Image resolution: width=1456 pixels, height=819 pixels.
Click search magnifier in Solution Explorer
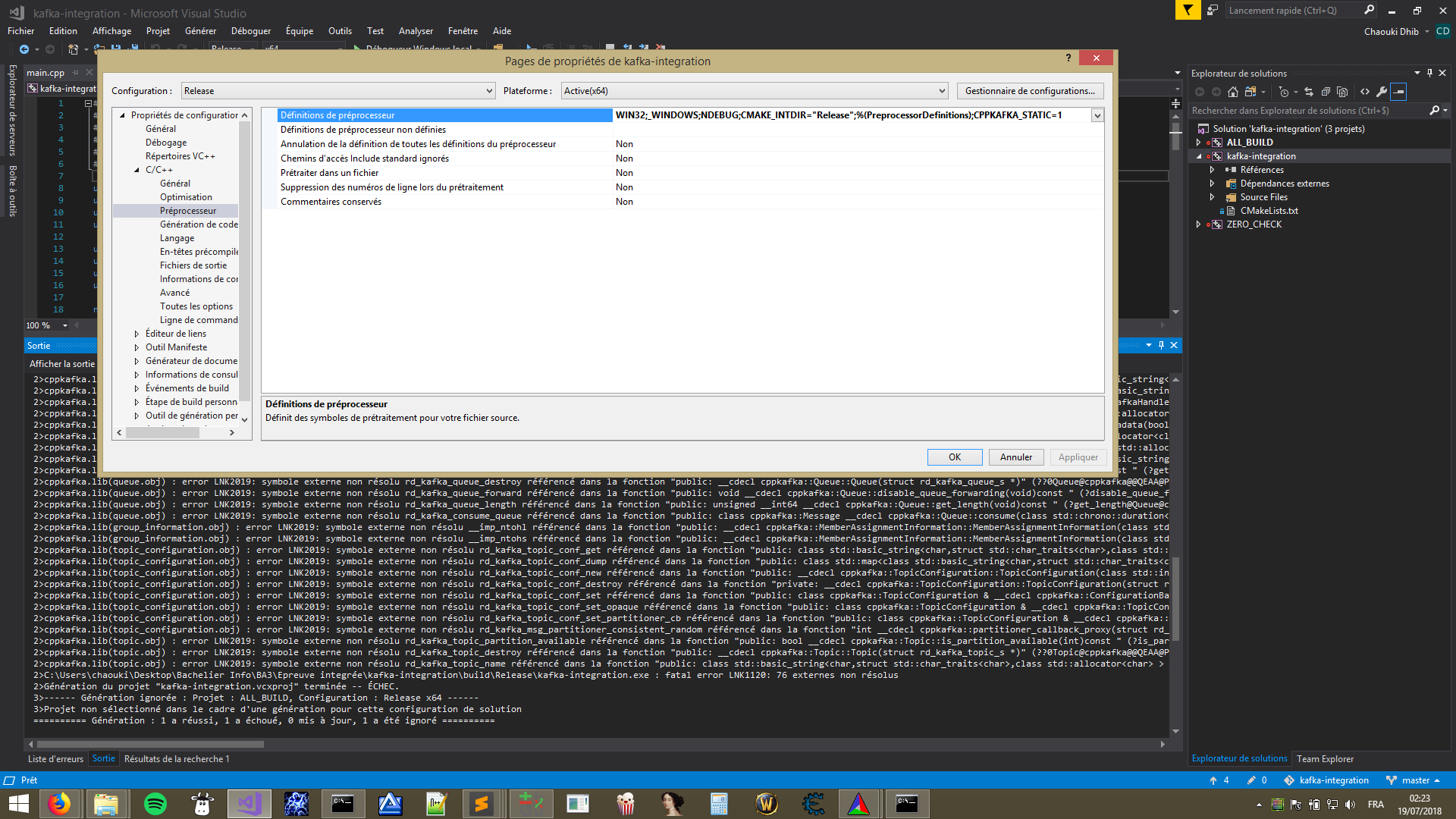coord(1434,111)
